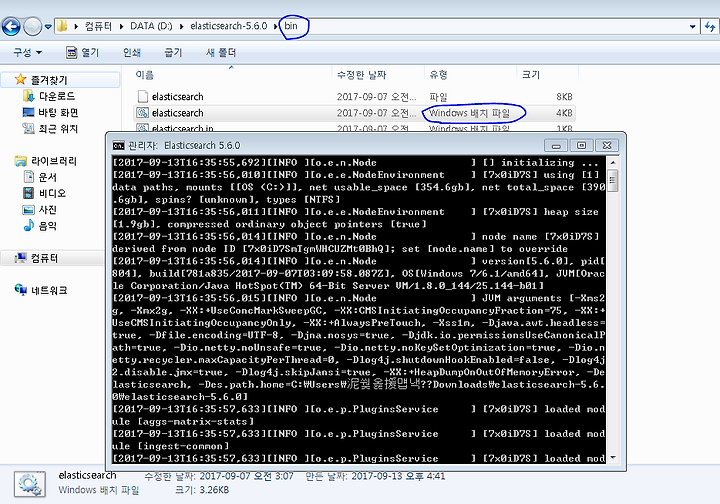Click the 굽기 toolbar button
720x504 pixels.
click(173, 52)
